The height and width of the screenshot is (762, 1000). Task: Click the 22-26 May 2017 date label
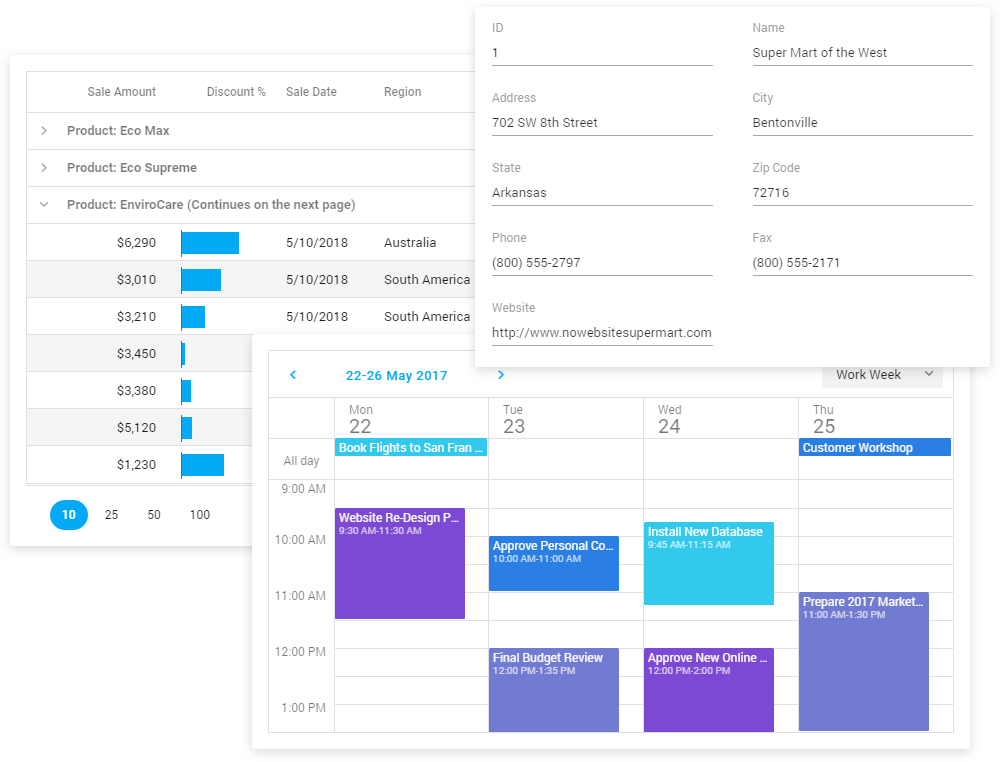(397, 375)
